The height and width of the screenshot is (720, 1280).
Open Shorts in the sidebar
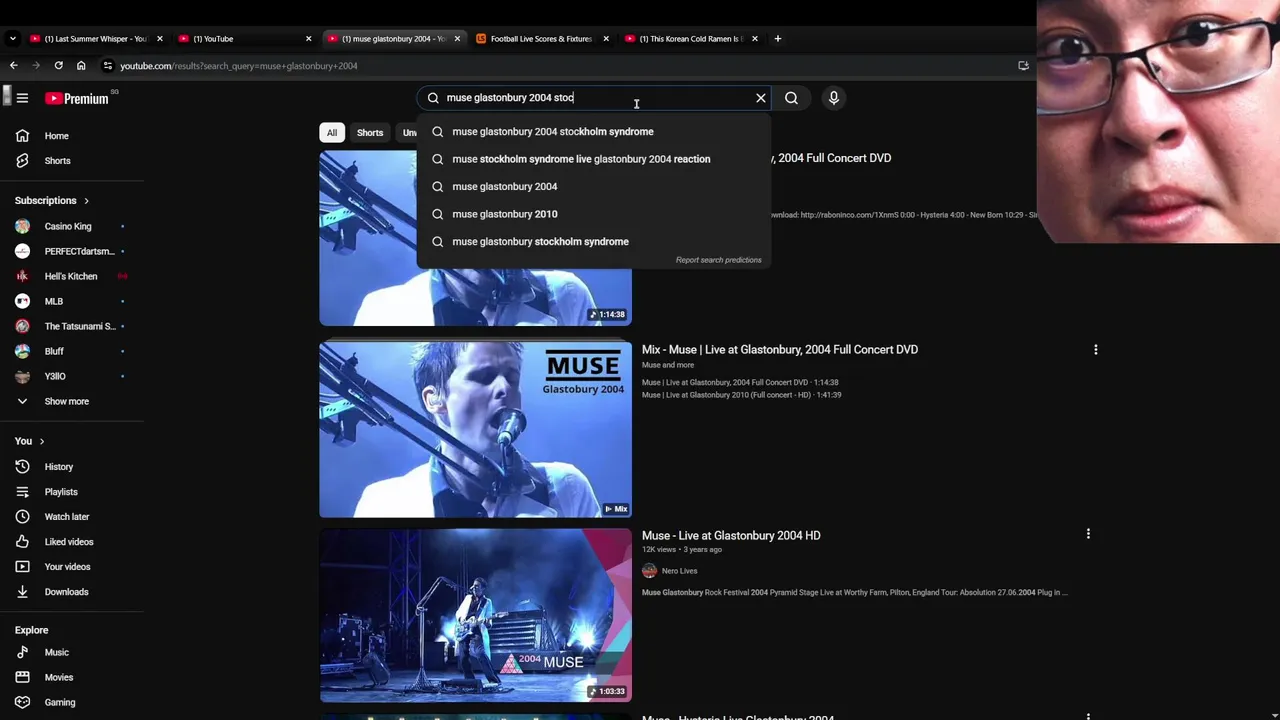pyautogui.click(x=72, y=161)
